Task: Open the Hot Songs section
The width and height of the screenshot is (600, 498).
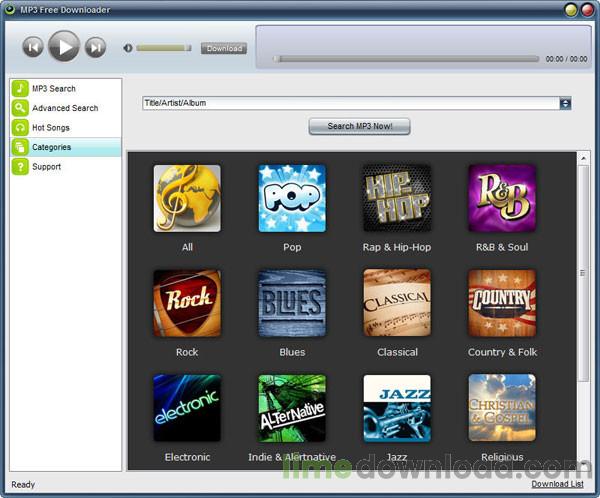Action: tap(50, 128)
